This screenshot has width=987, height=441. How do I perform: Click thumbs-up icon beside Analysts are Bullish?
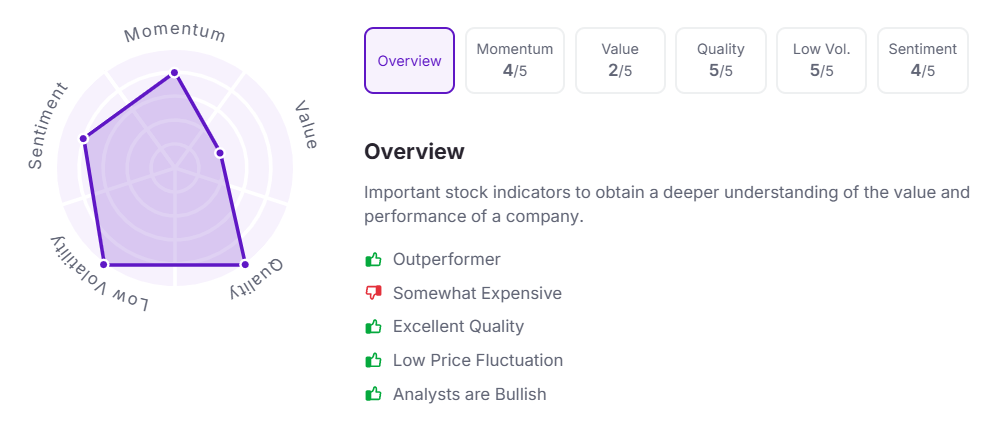[x=374, y=394]
